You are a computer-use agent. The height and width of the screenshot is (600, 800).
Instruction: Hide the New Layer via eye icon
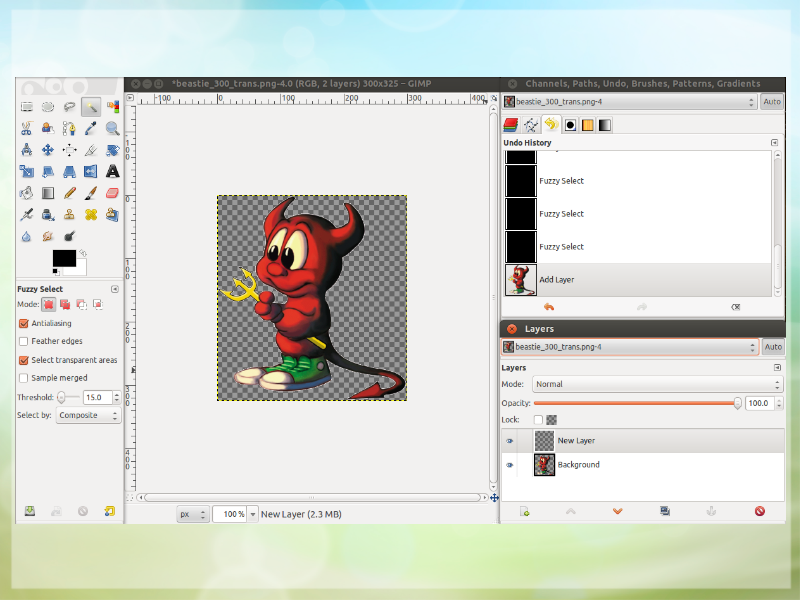[509, 441]
